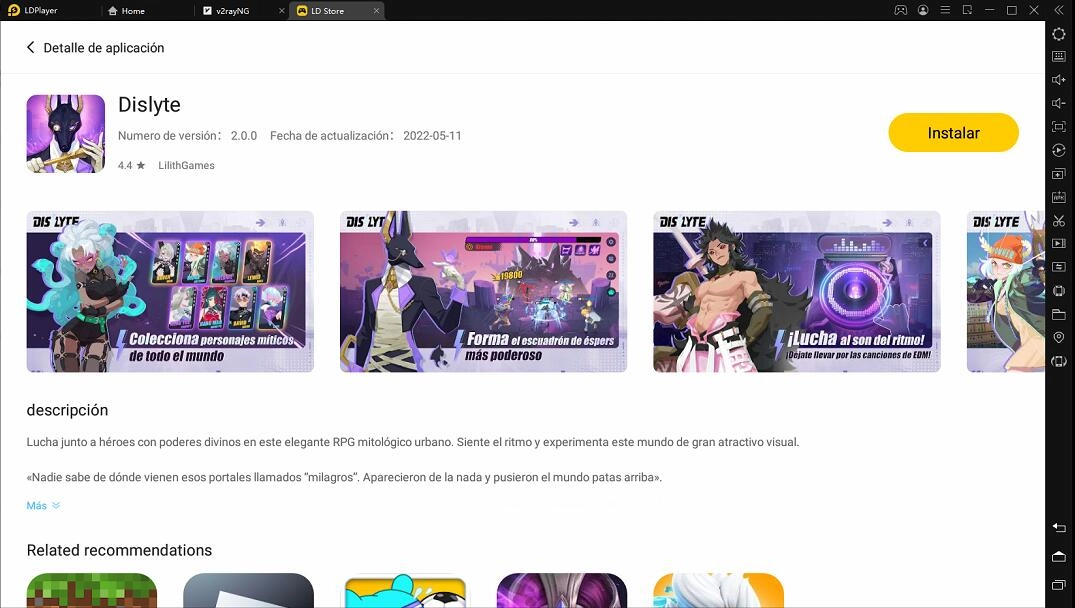
Task: Click the Dislyte title text
Action: click(x=149, y=105)
